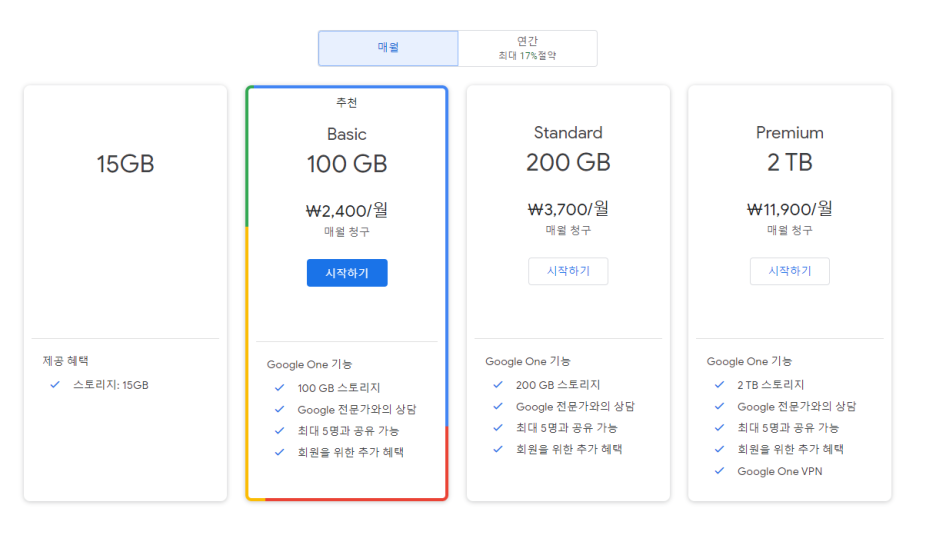Image resolution: width=936 pixels, height=535 pixels.
Task: Click 시작하기 for Premium 2 TB plan
Action: (x=790, y=271)
